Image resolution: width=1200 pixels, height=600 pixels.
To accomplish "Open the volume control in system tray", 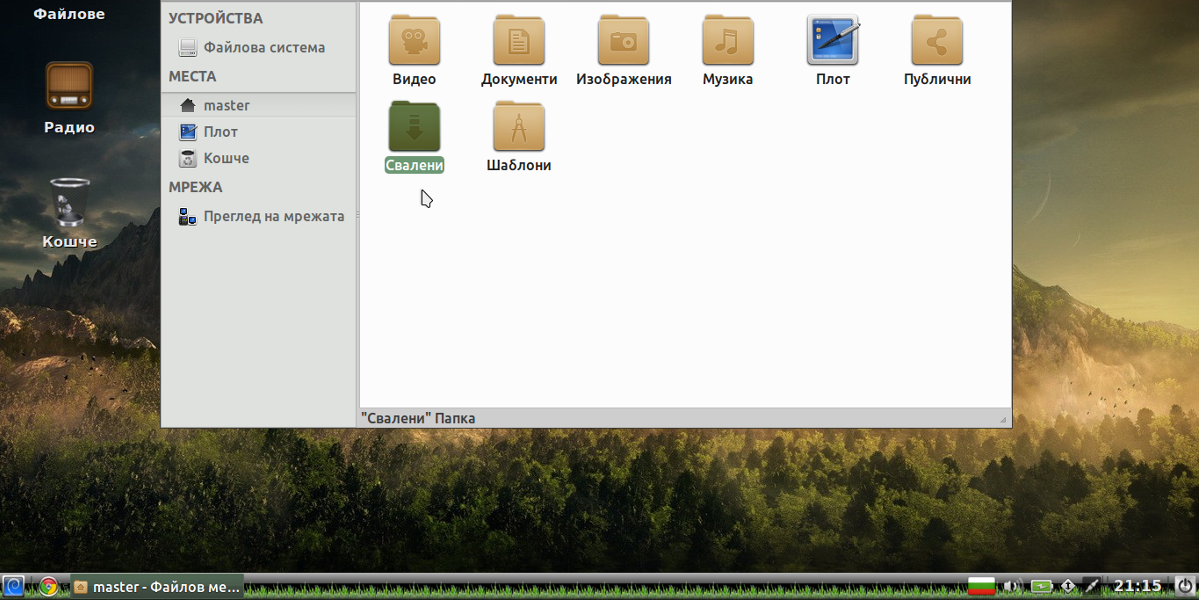I will 1012,586.
